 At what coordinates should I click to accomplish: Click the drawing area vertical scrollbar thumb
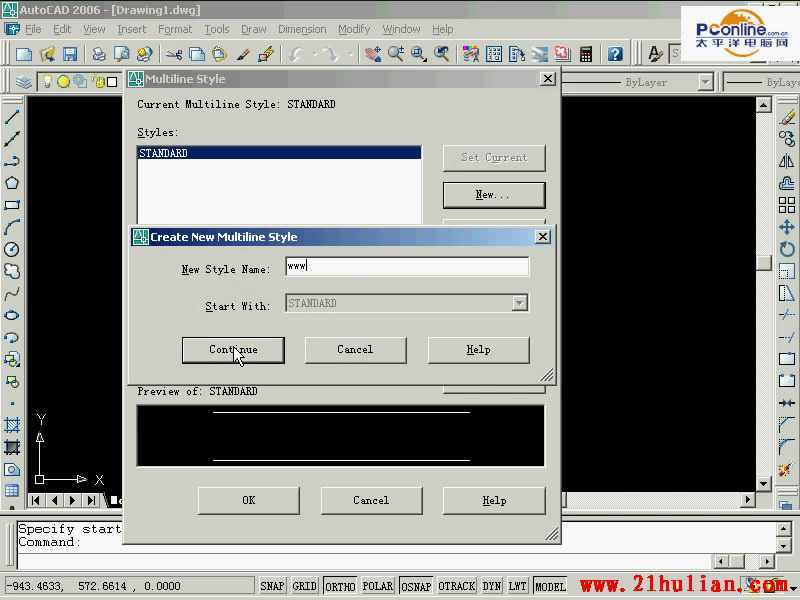tap(763, 263)
